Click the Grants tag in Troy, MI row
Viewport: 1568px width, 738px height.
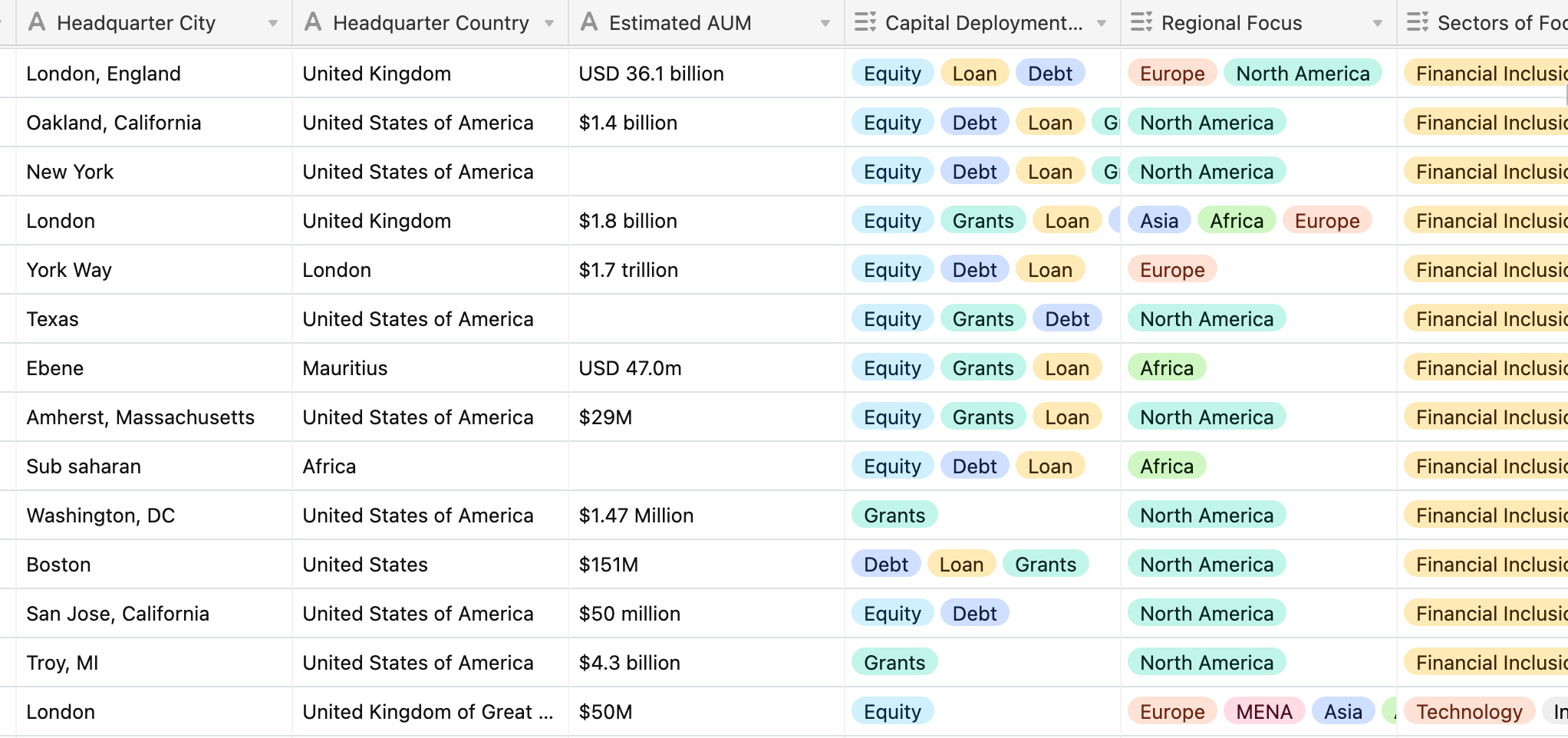(x=894, y=663)
